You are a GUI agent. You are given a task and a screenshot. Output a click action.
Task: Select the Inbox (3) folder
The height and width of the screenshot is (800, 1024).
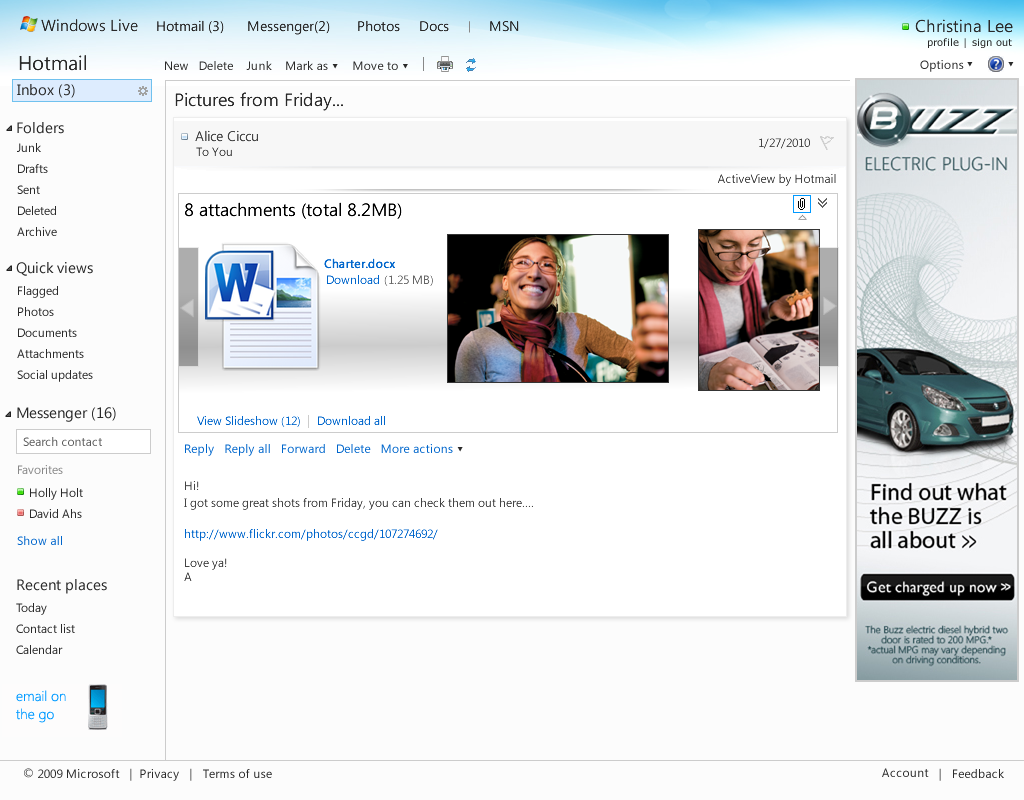coord(82,90)
